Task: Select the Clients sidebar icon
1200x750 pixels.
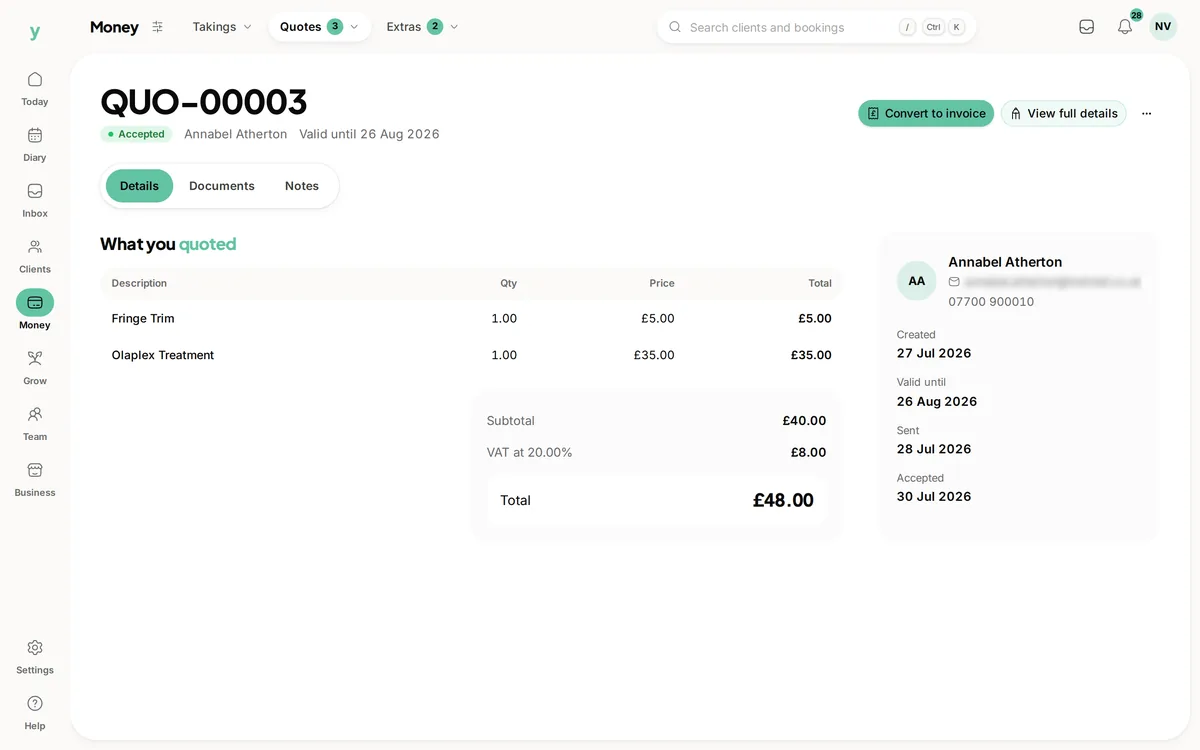Action: click(x=35, y=247)
